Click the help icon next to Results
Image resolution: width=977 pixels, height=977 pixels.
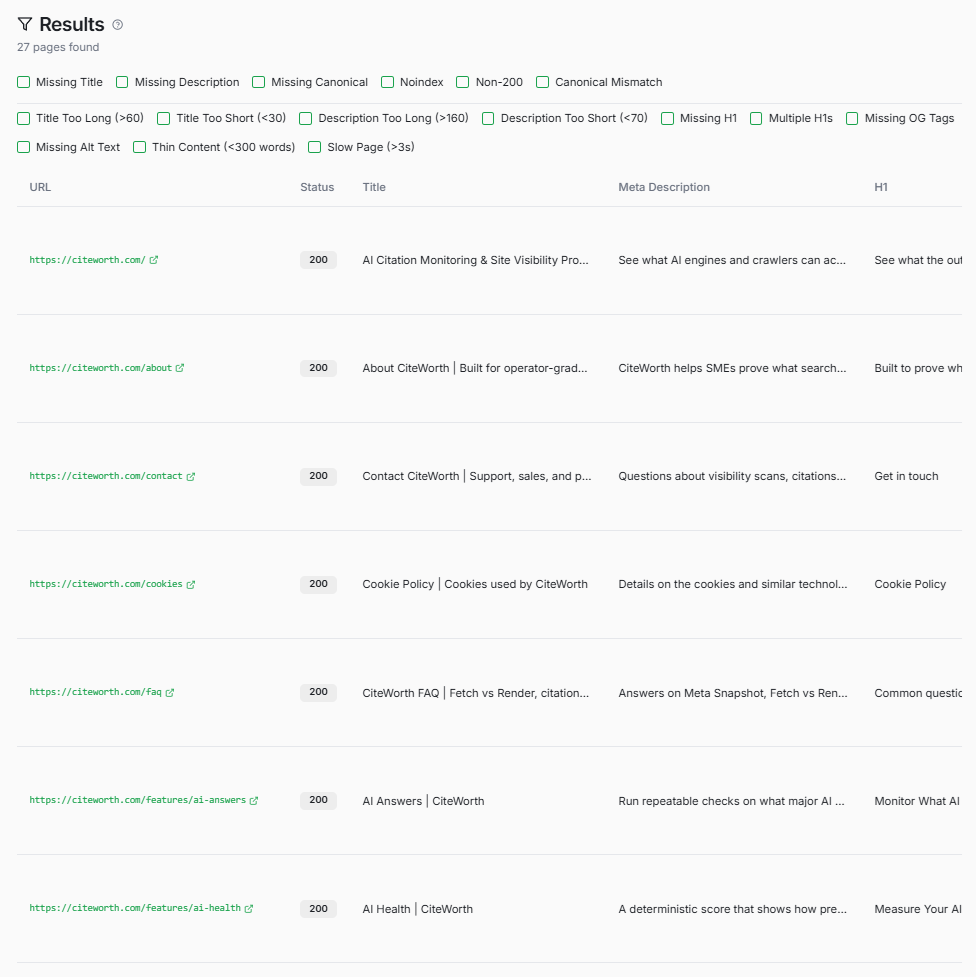(118, 25)
